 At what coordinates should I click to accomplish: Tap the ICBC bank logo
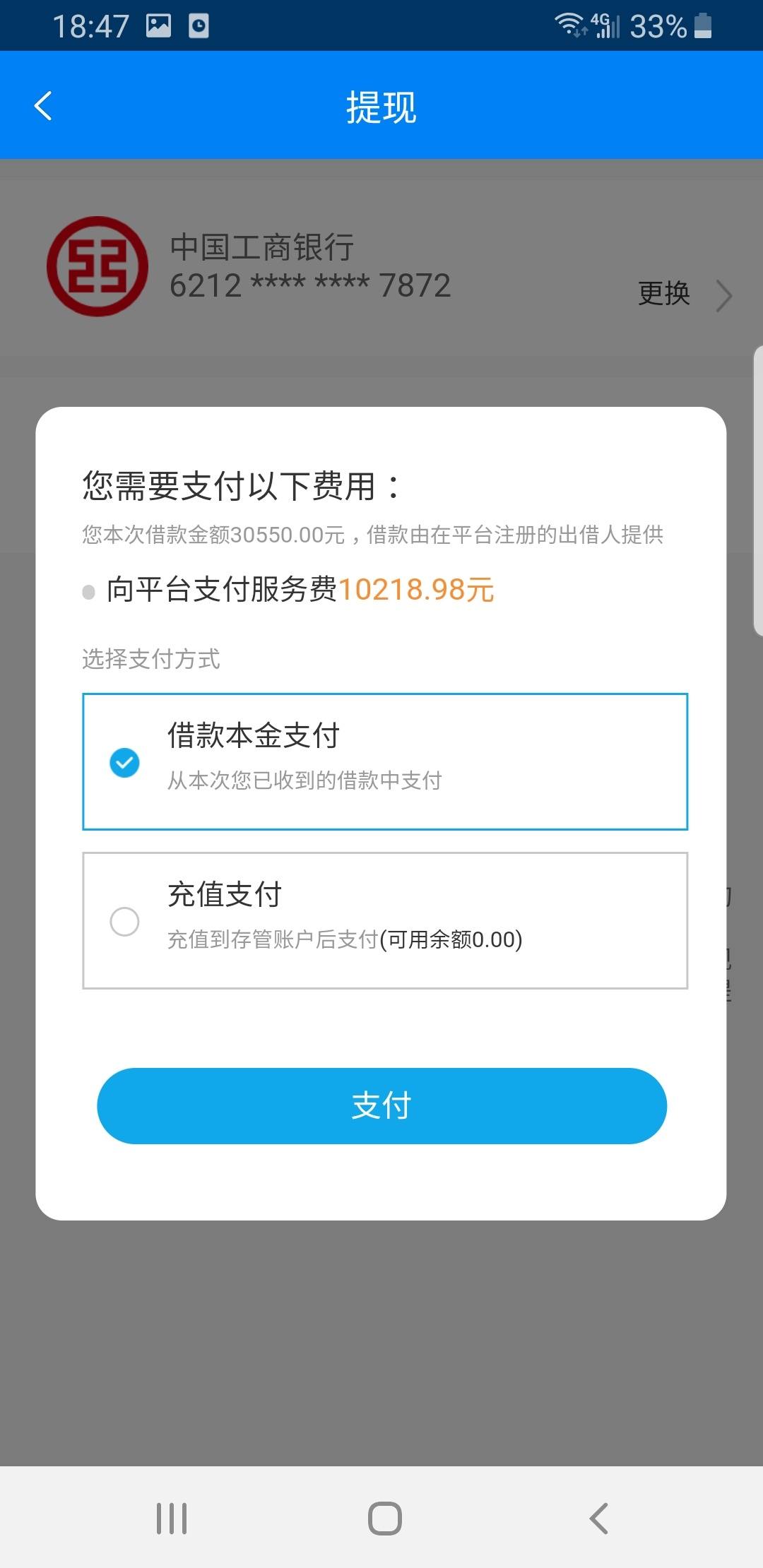click(x=97, y=266)
